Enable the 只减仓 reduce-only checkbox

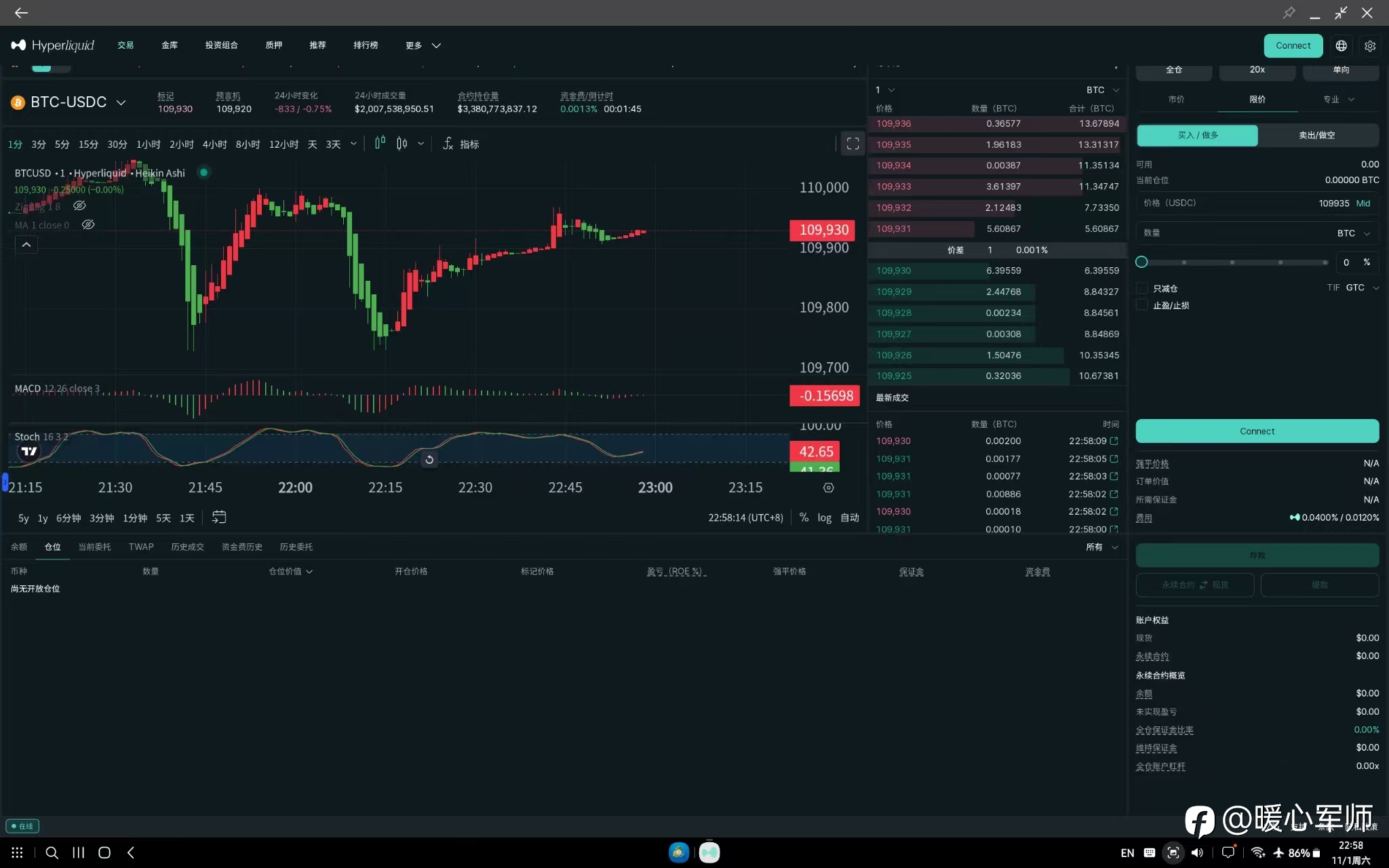point(1142,288)
